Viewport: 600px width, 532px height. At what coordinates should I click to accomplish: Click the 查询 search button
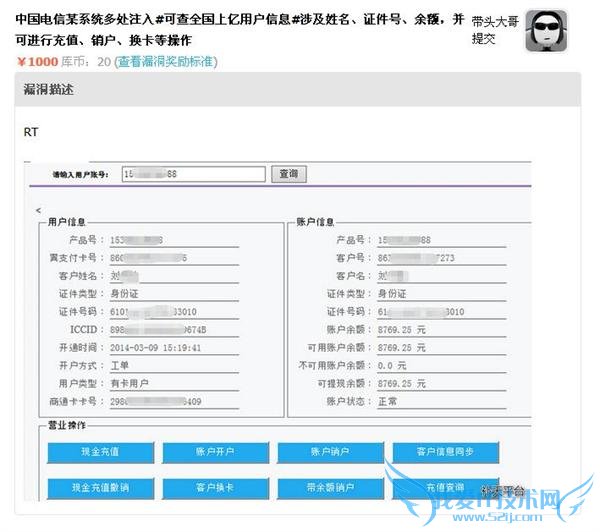tap(289, 174)
